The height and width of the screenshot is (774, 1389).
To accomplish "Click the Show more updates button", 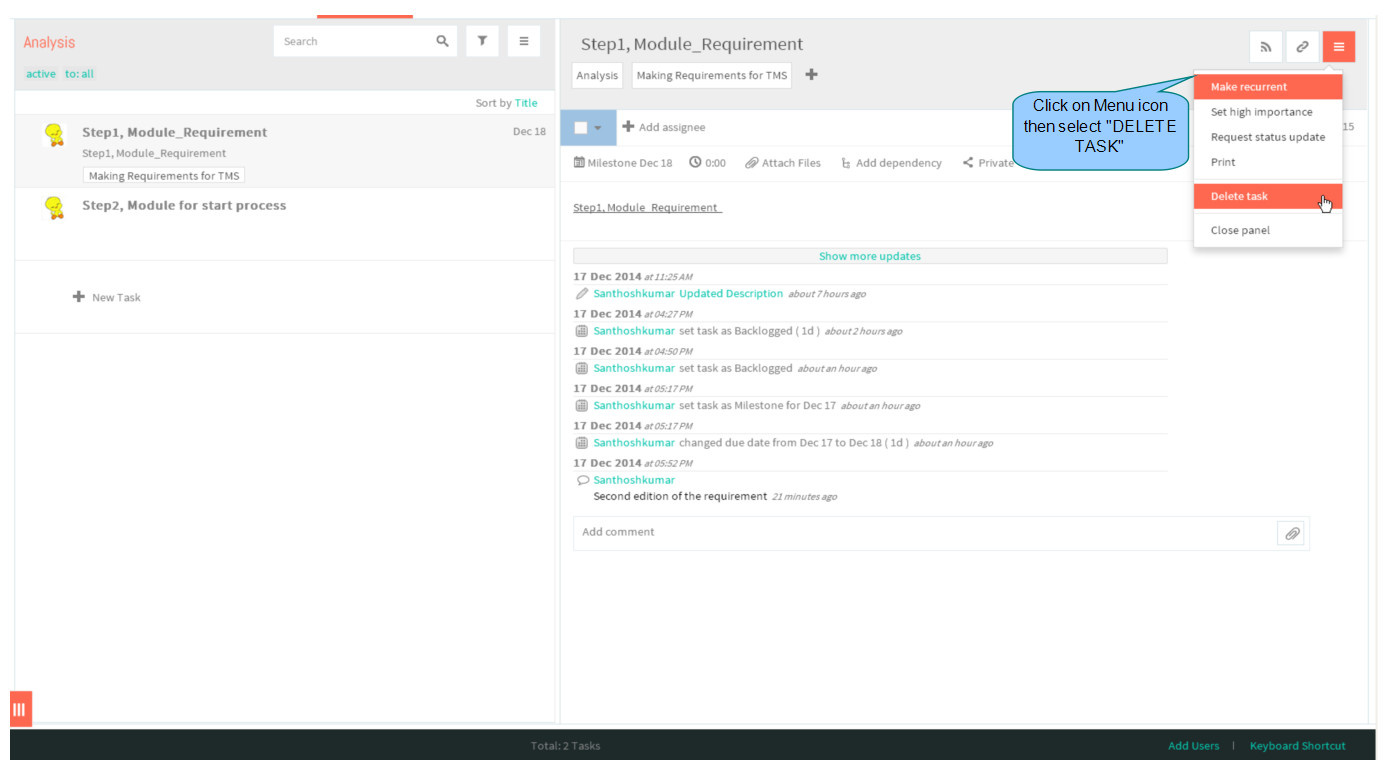I will (870, 256).
